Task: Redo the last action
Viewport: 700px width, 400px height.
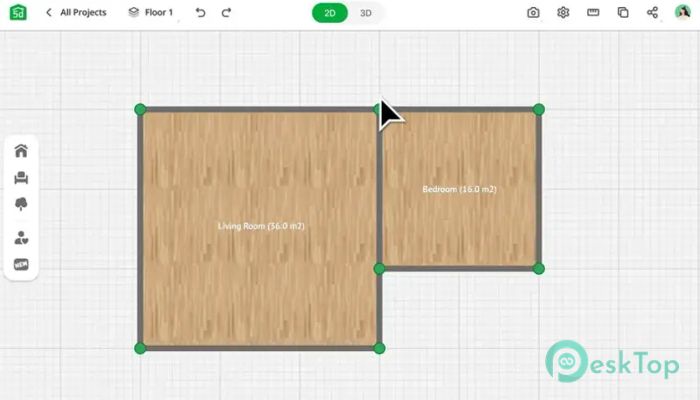Action: pos(226,12)
